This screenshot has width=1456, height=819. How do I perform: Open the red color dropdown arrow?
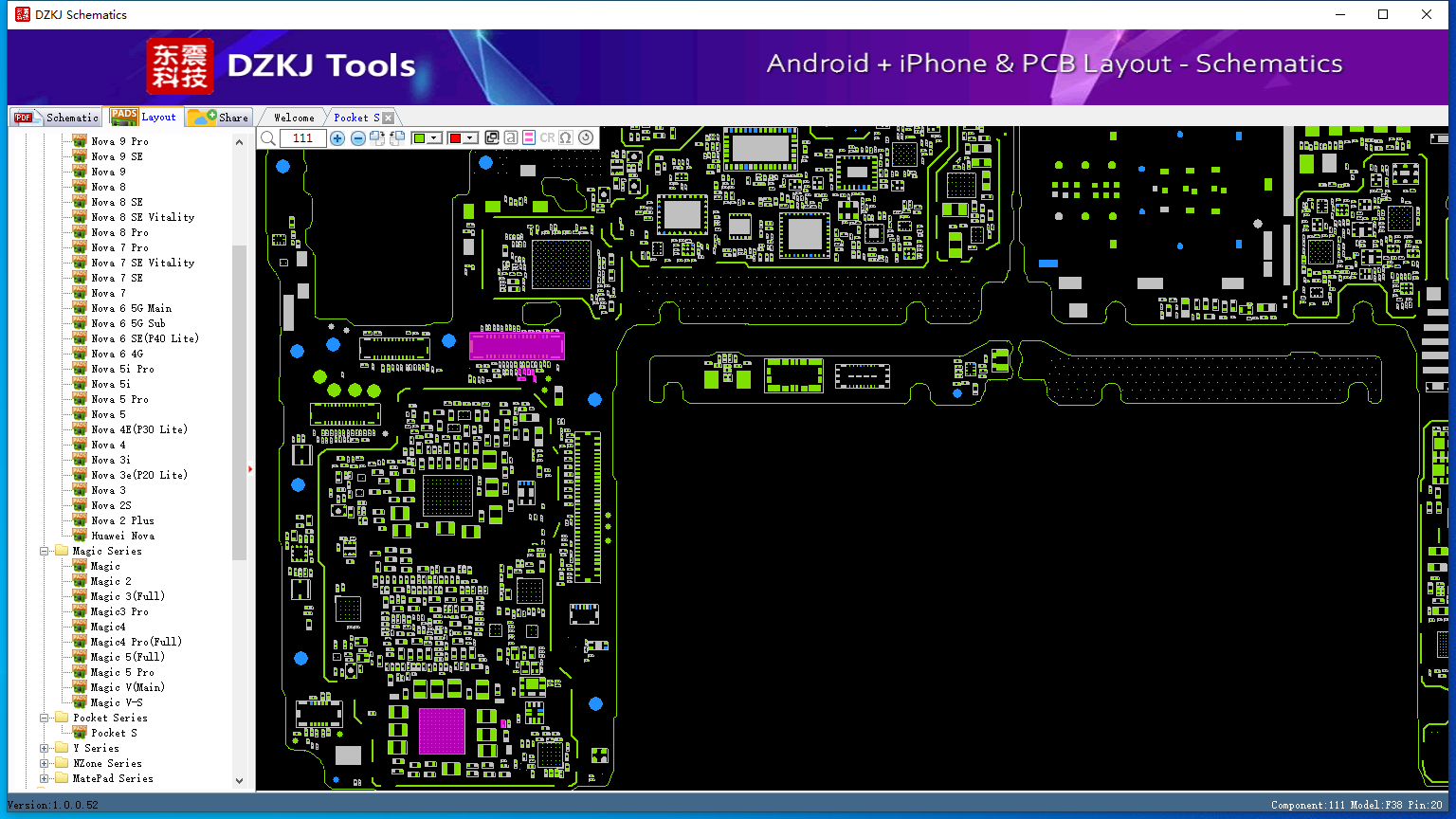coord(469,138)
